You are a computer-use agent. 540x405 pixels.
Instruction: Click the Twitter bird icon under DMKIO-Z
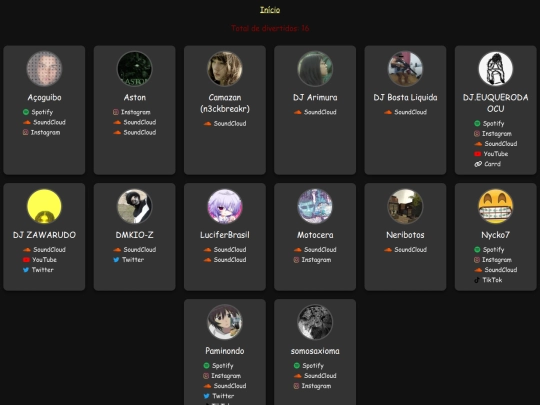point(116,260)
